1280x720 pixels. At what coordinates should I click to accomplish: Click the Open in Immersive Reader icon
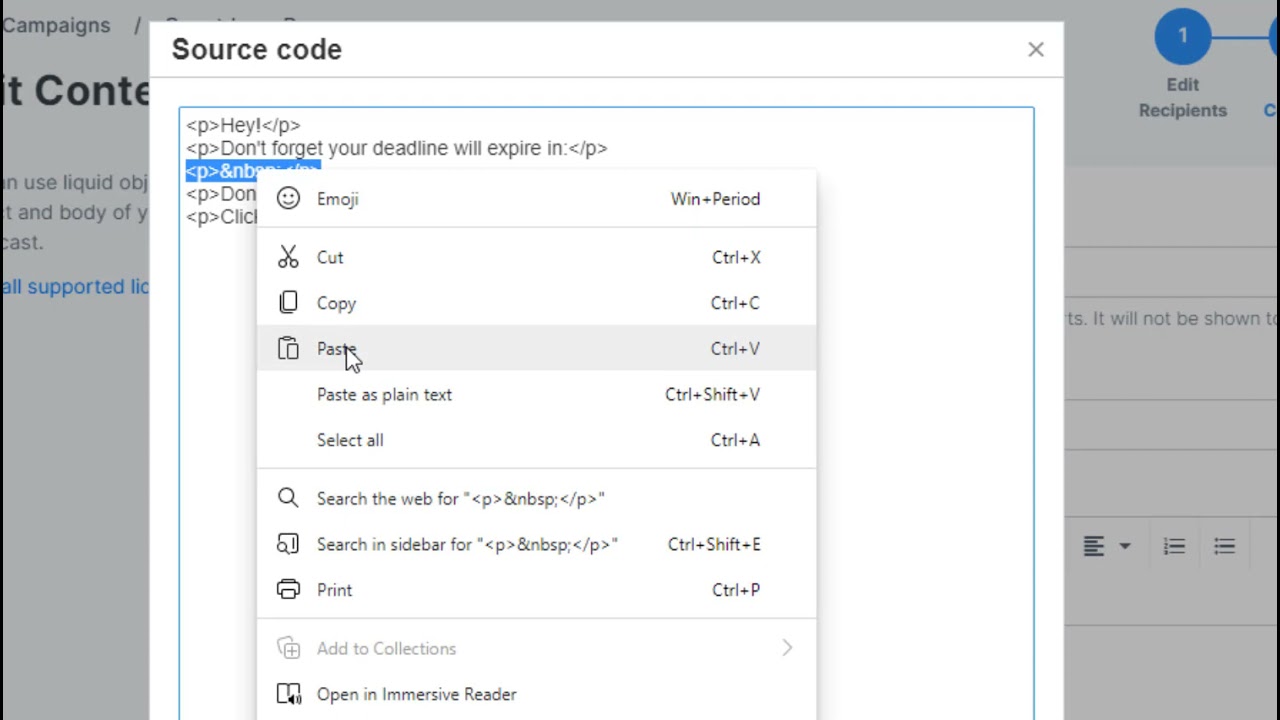(288, 694)
